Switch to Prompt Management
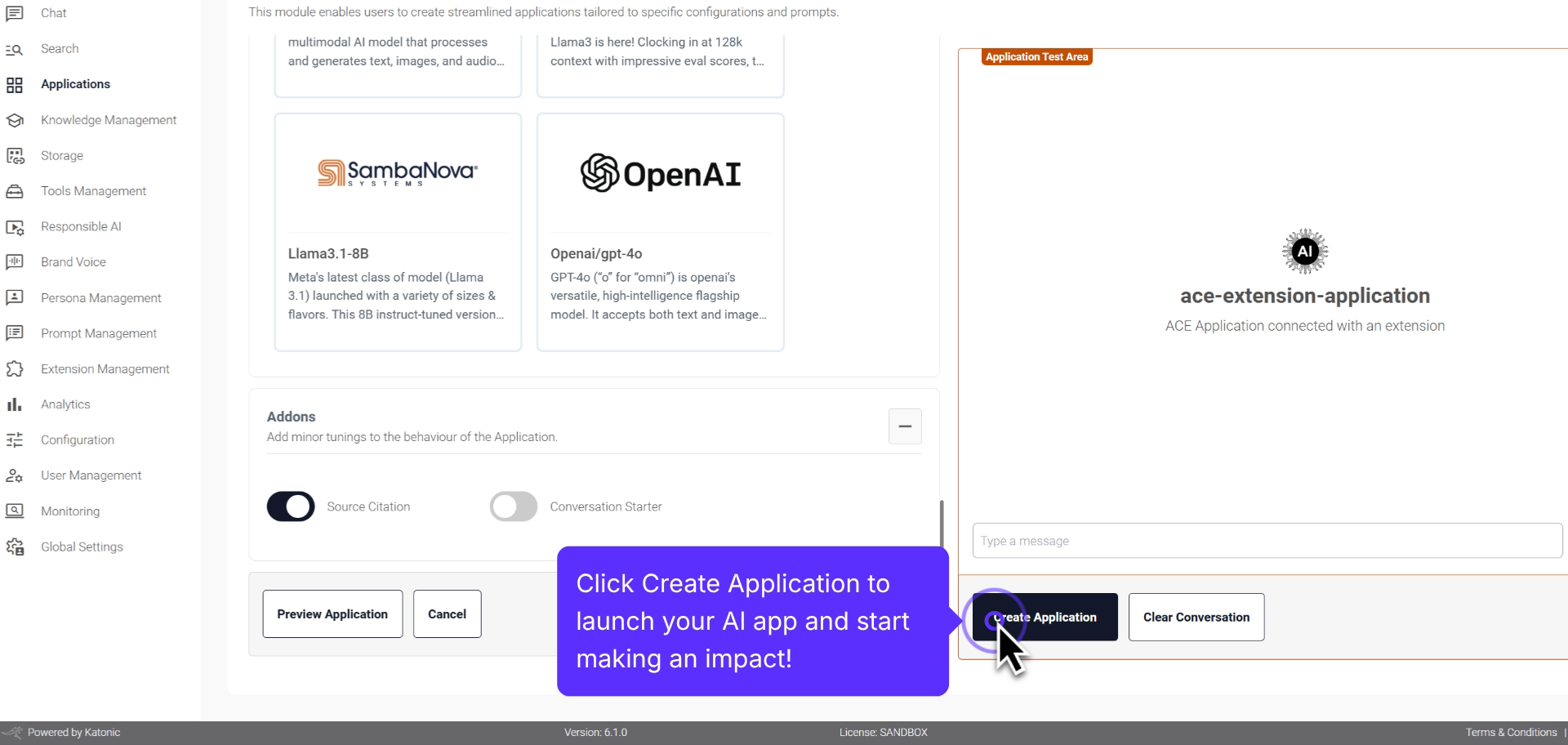 pyautogui.click(x=16, y=332)
